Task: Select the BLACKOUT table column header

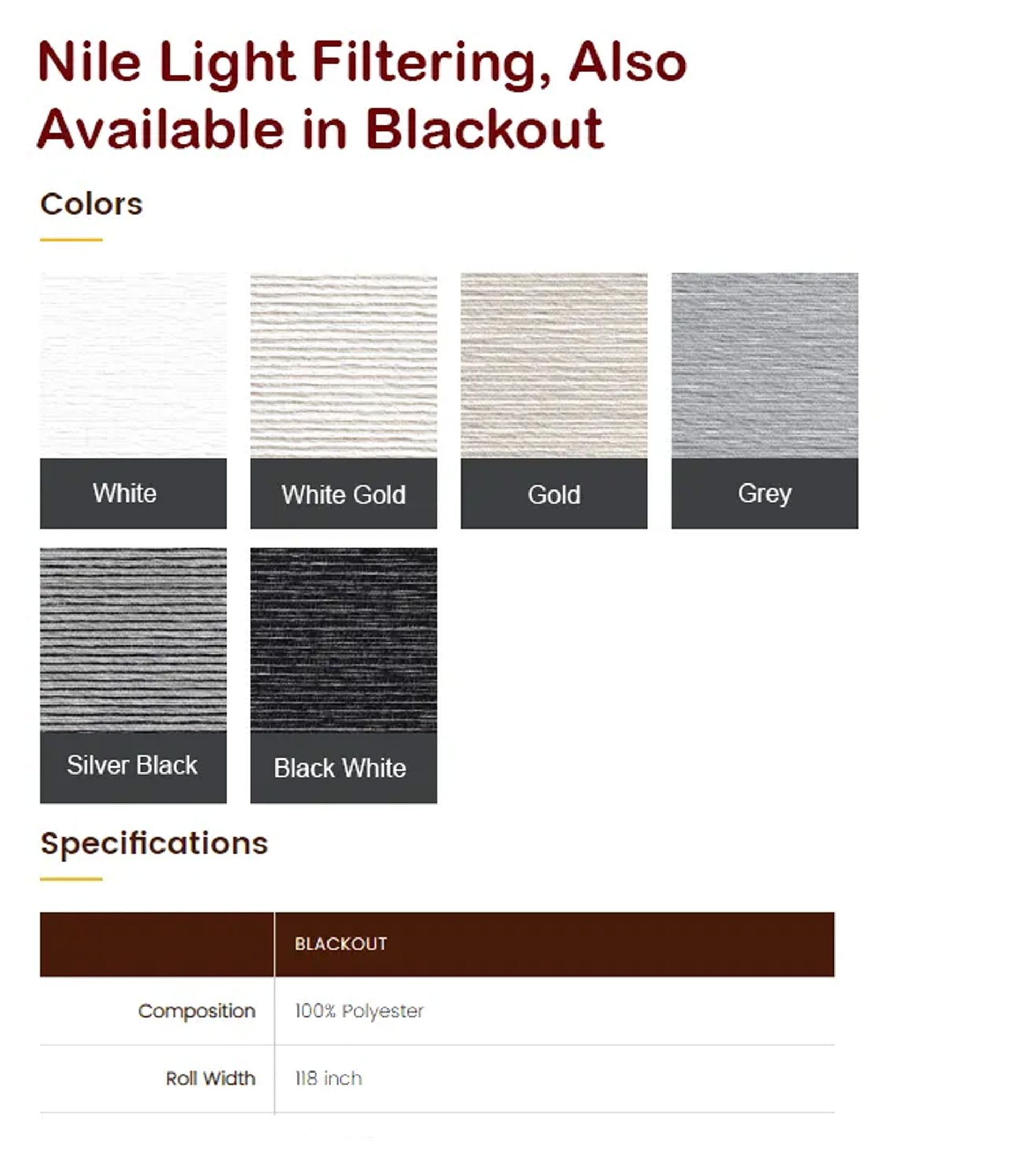Action: tap(341, 944)
